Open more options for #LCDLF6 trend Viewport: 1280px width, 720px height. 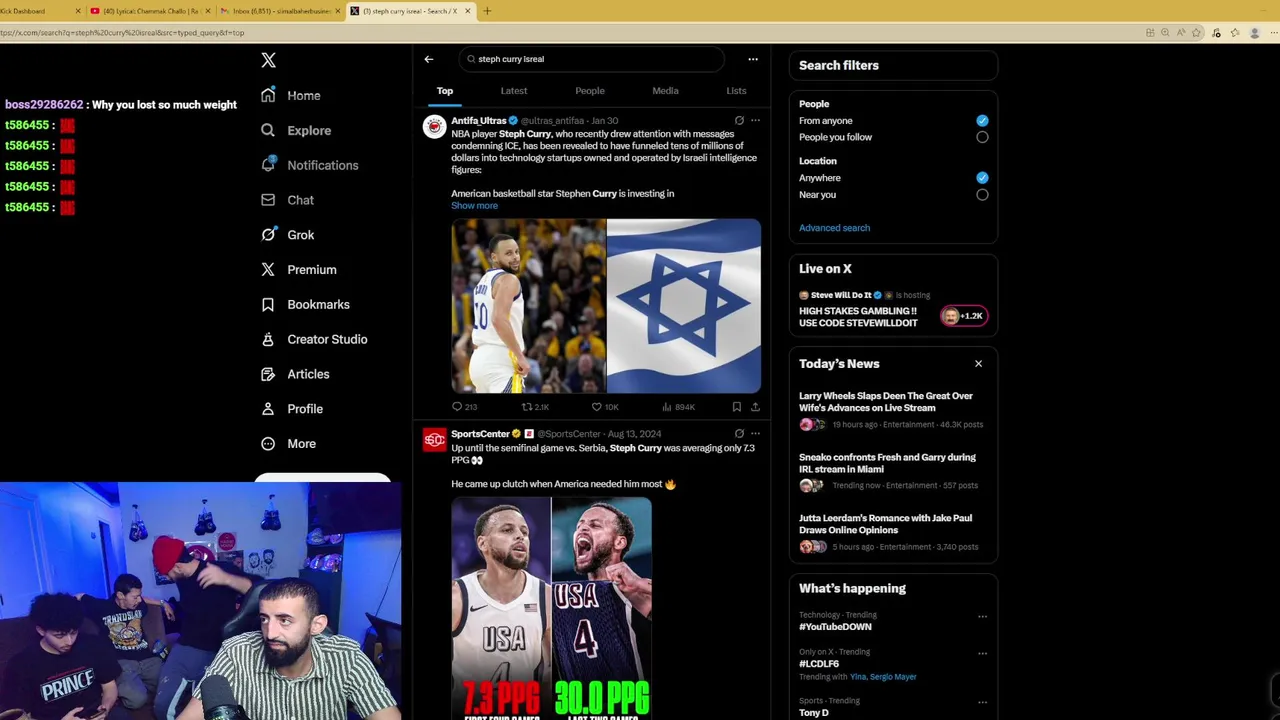click(x=982, y=654)
